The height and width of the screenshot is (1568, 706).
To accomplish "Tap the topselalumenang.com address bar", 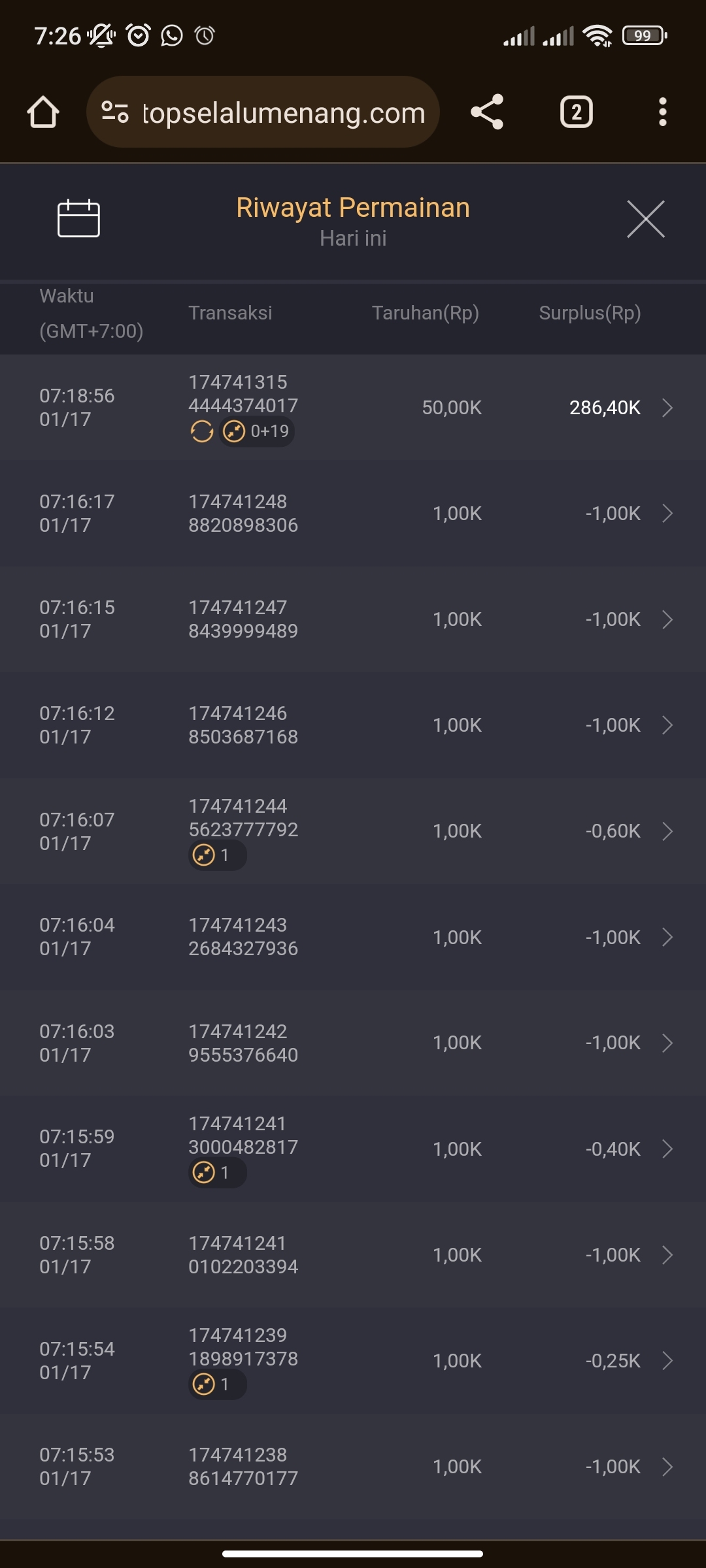I will pyautogui.click(x=284, y=112).
